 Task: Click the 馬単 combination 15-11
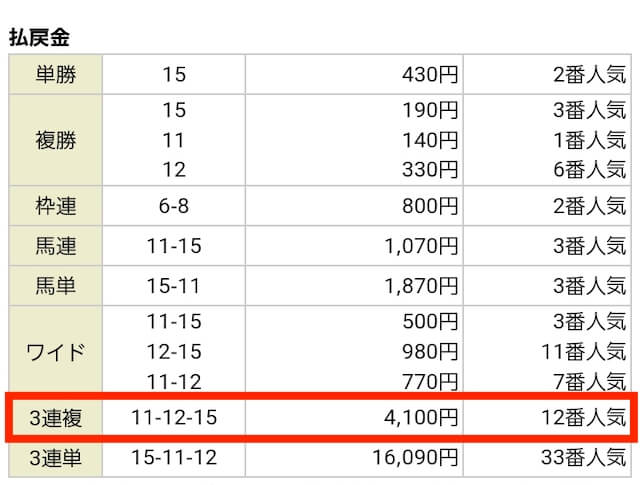click(x=174, y=286)
